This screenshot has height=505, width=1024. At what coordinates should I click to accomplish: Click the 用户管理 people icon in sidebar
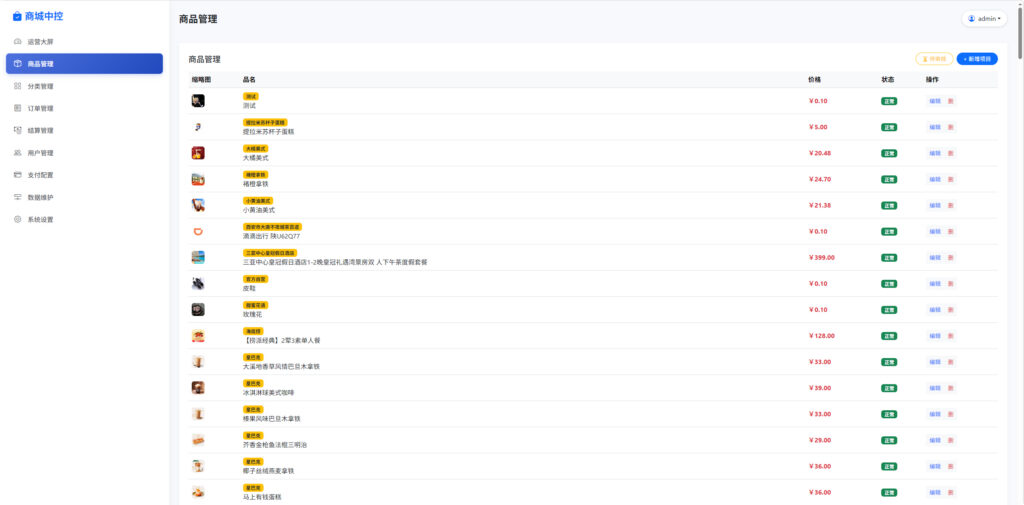18,153
